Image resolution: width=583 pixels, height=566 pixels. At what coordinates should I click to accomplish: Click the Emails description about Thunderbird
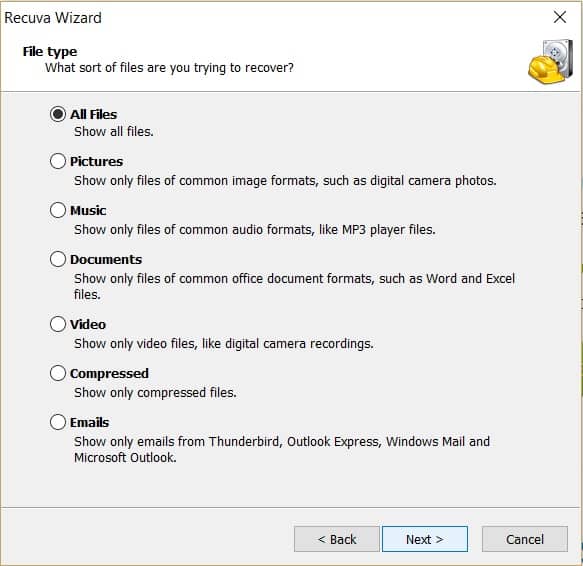tap(282, 449)
